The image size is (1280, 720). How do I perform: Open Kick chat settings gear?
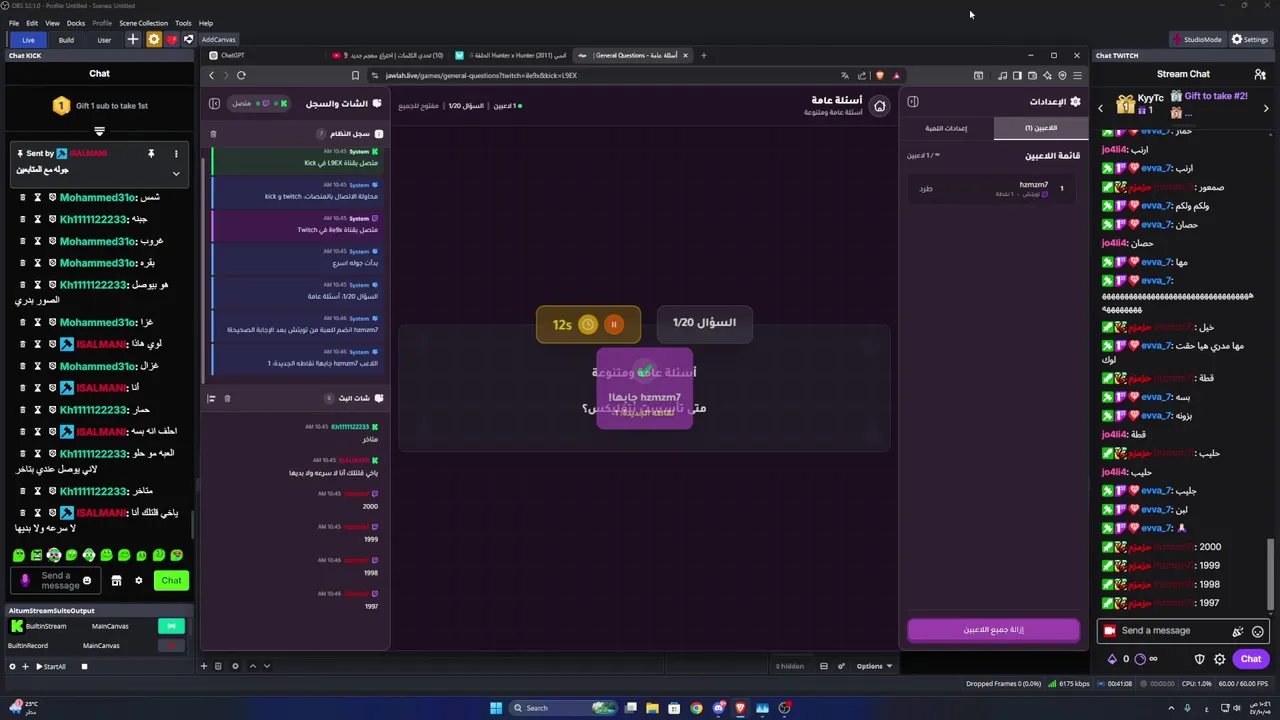pyautogui.click(x=139, y=581)
